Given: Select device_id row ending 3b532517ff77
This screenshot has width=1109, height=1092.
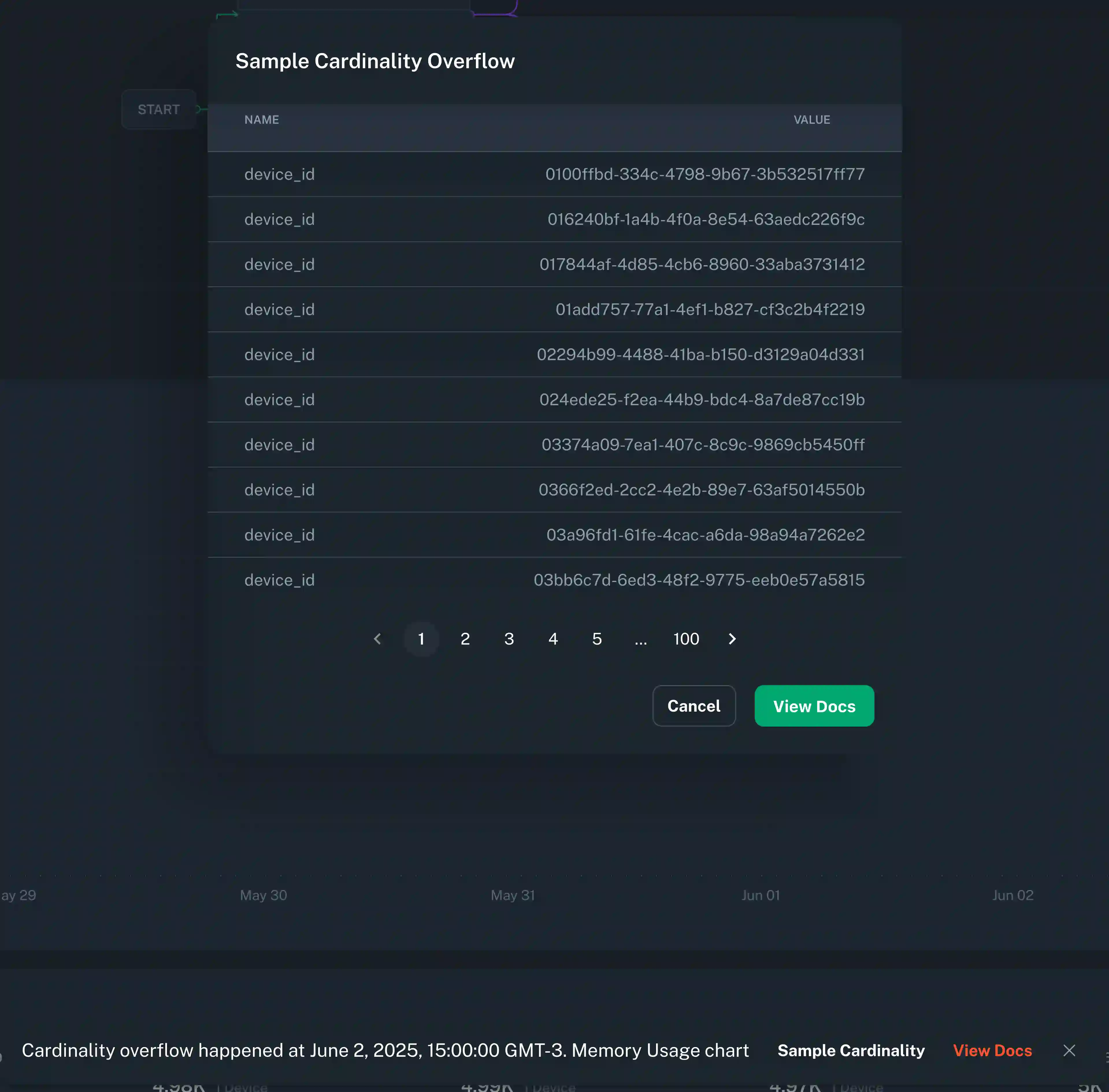Looking at the screenshot, I should 554,174.
